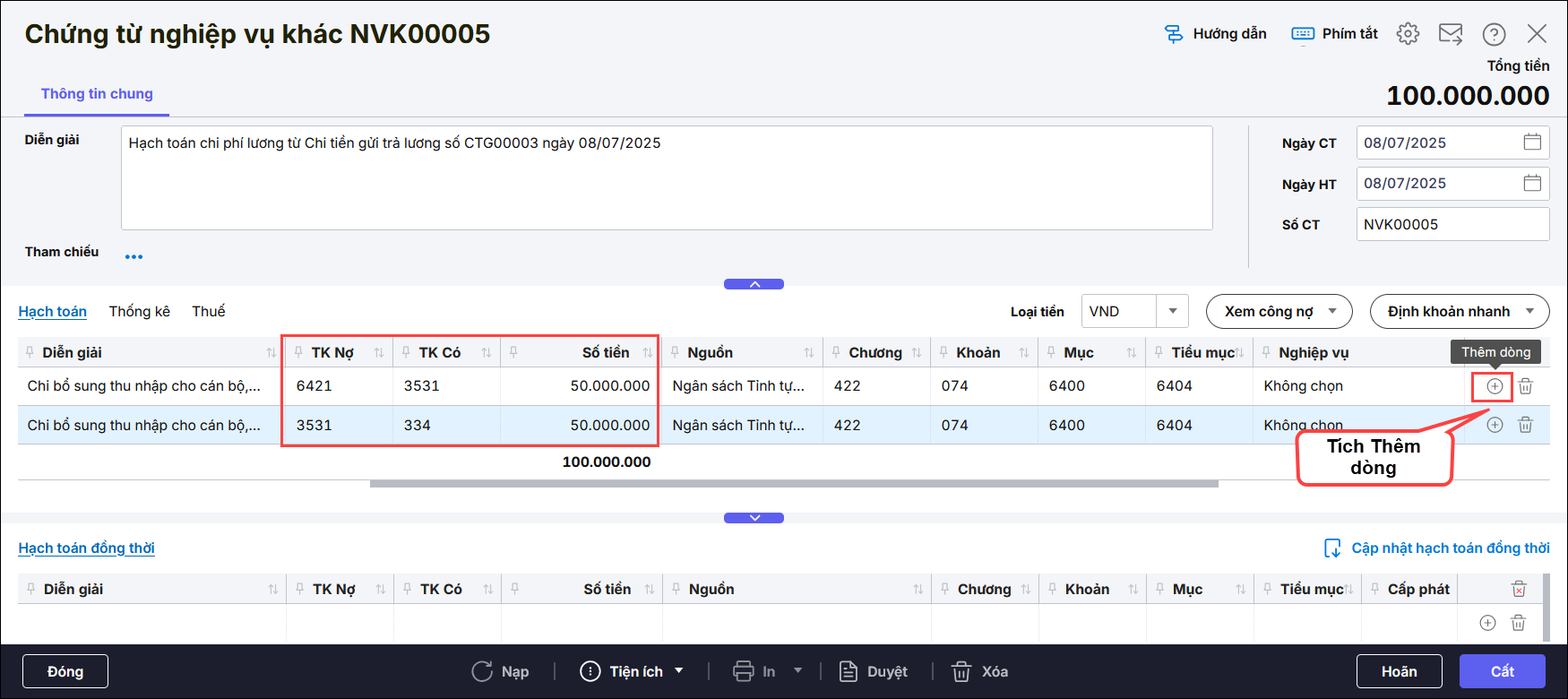The width and height of the screenshot is (1568, 699).
Task: Click the settings gear icon
Action: (1408, 34)
